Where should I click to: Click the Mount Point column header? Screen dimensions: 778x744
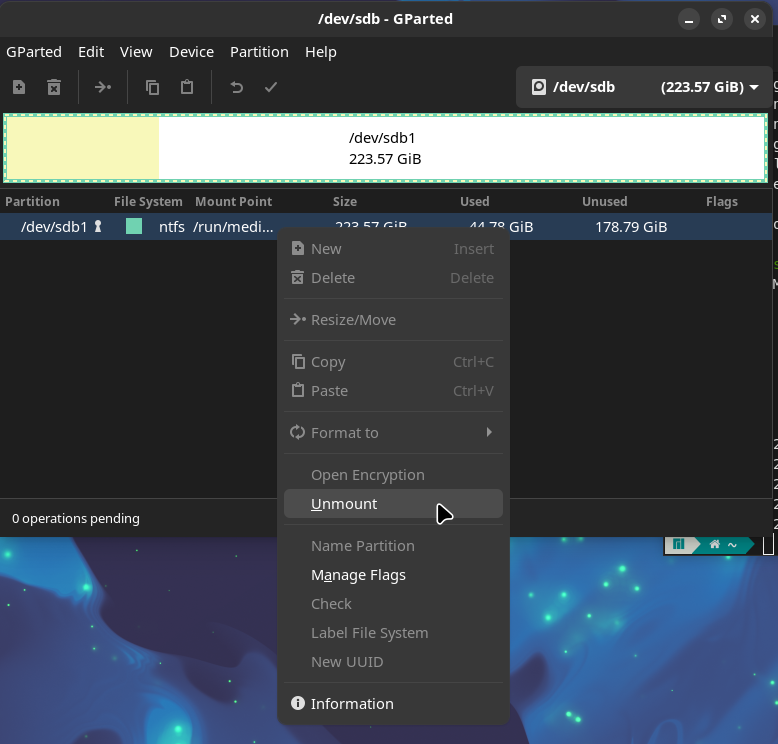[233, 202]
